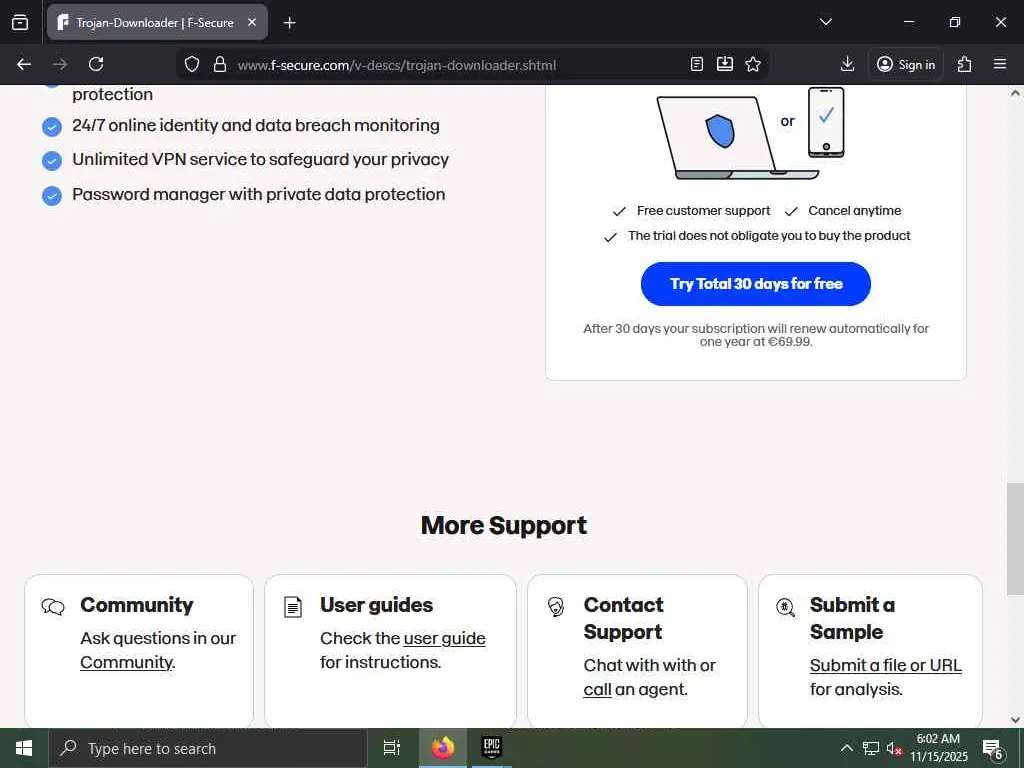Open the Extensions puzzle icon
Viewport: 1024px width, 768px height.
point(964,64)
